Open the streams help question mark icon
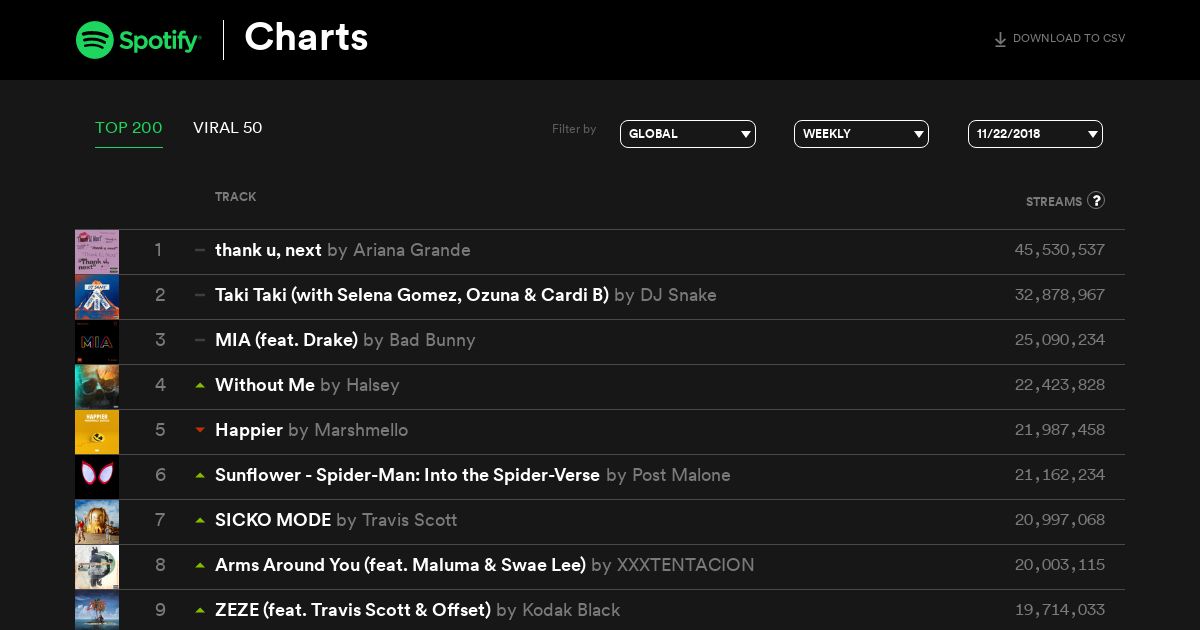1200x630 pixels. point(1096,200)
